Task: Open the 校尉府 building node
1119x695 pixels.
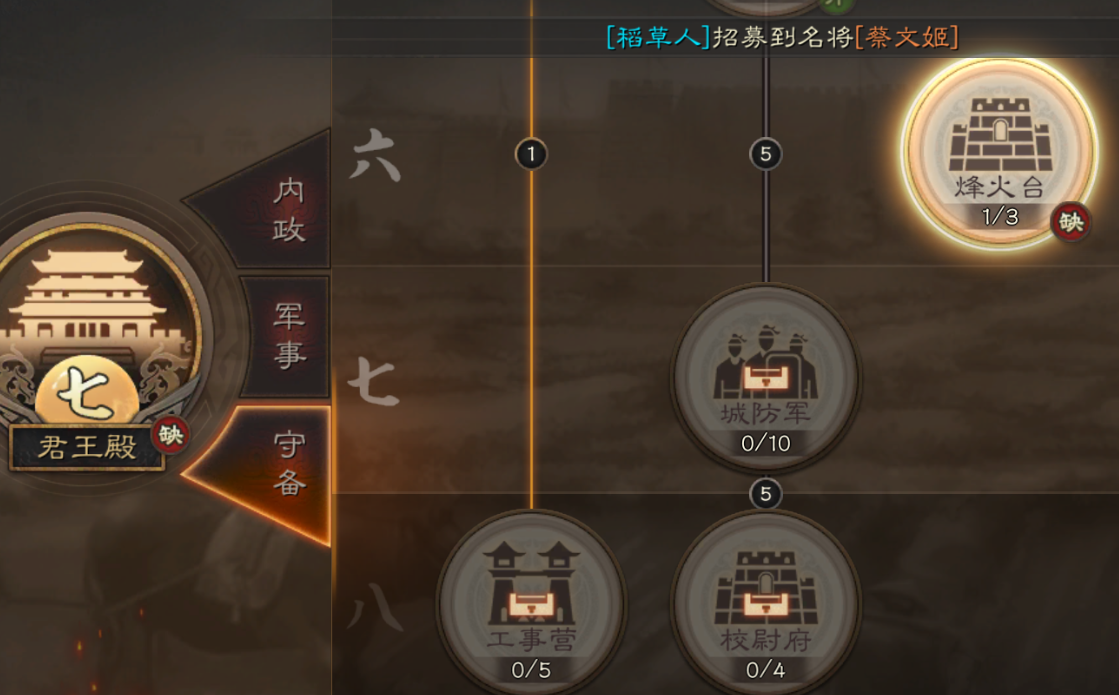Action: coord(766,604)
